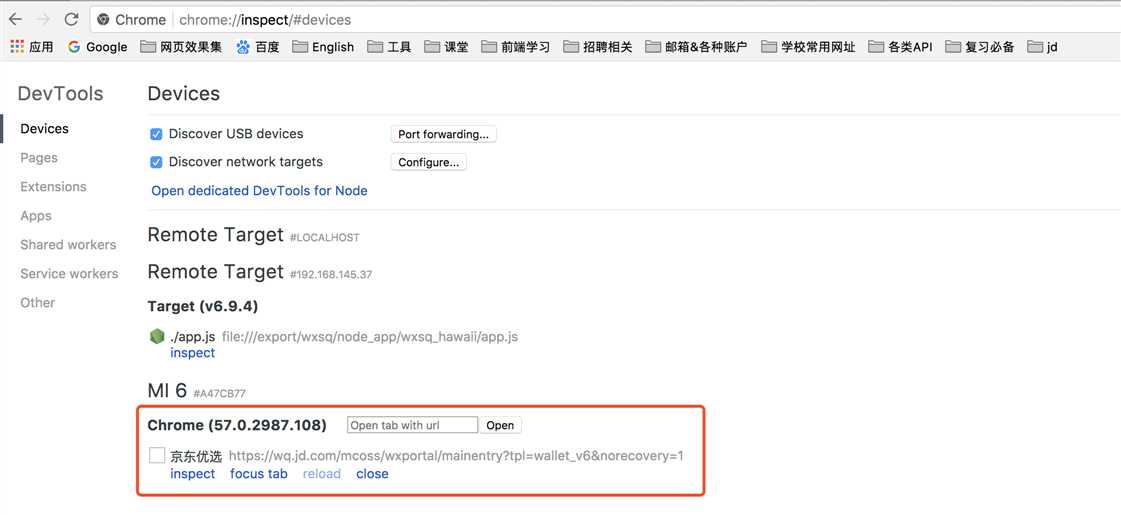Click the MI 6 device heading
The width and height of the screenshot is (1121, 515).
[167, 391]
